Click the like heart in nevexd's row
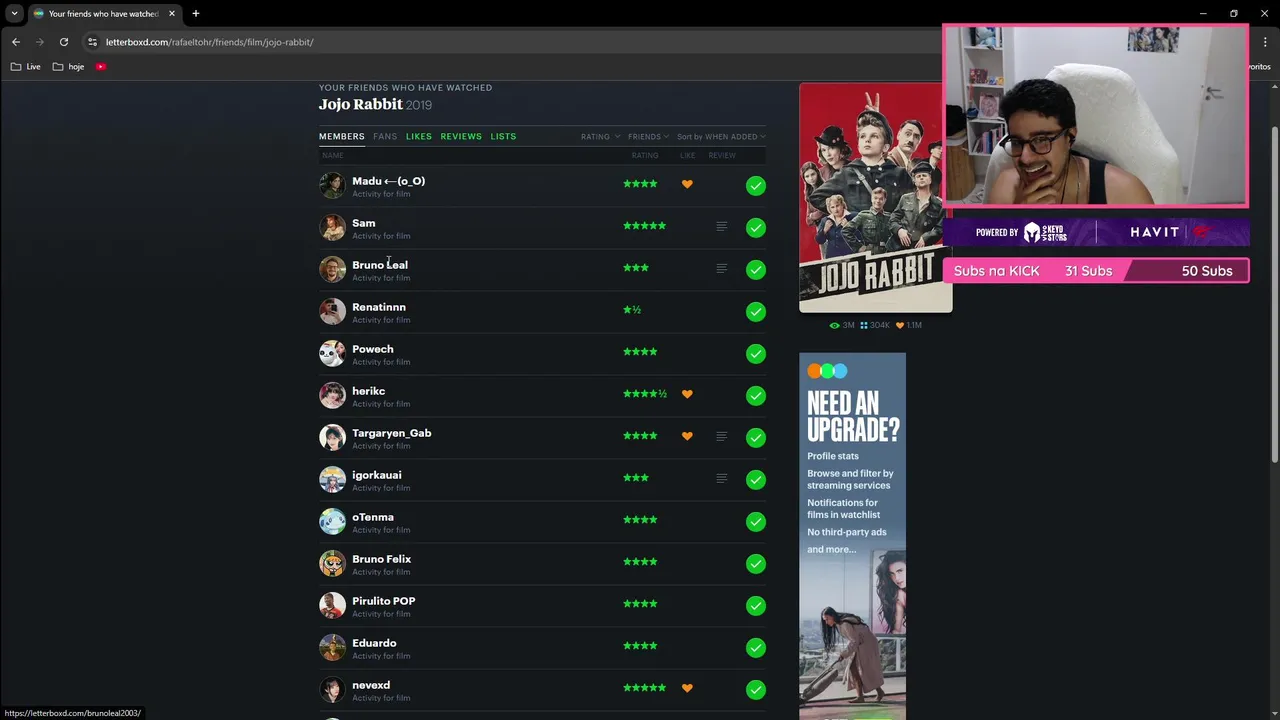1280x720 pixels. pyautogui.click(x=687, y=688)
